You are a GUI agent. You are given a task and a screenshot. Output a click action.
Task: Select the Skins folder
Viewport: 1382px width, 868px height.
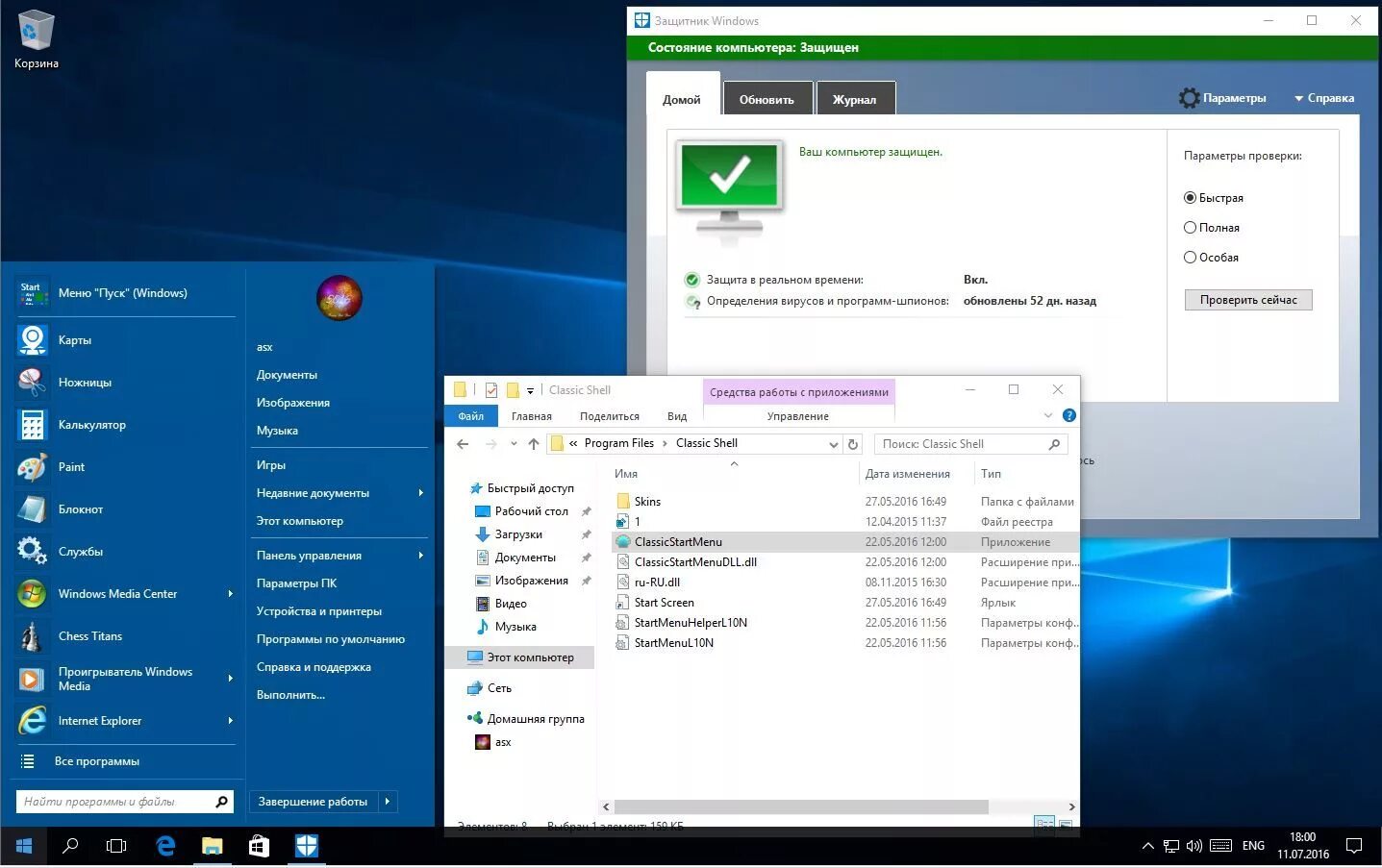tap(647, 502)
